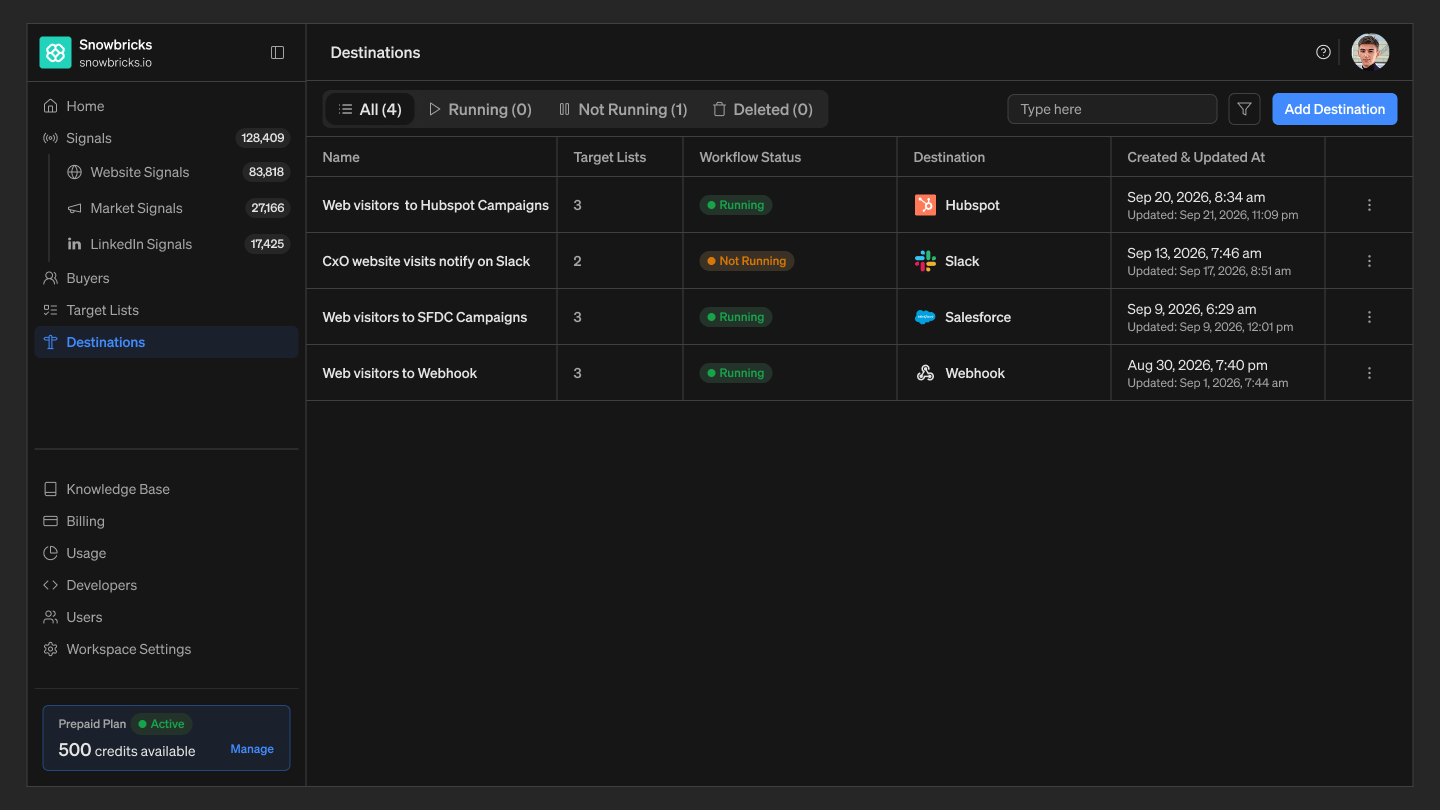Viewport: 1440px width, 810px height.
Task: Click the Not Running status badge
Action: [x=746, y=261]
